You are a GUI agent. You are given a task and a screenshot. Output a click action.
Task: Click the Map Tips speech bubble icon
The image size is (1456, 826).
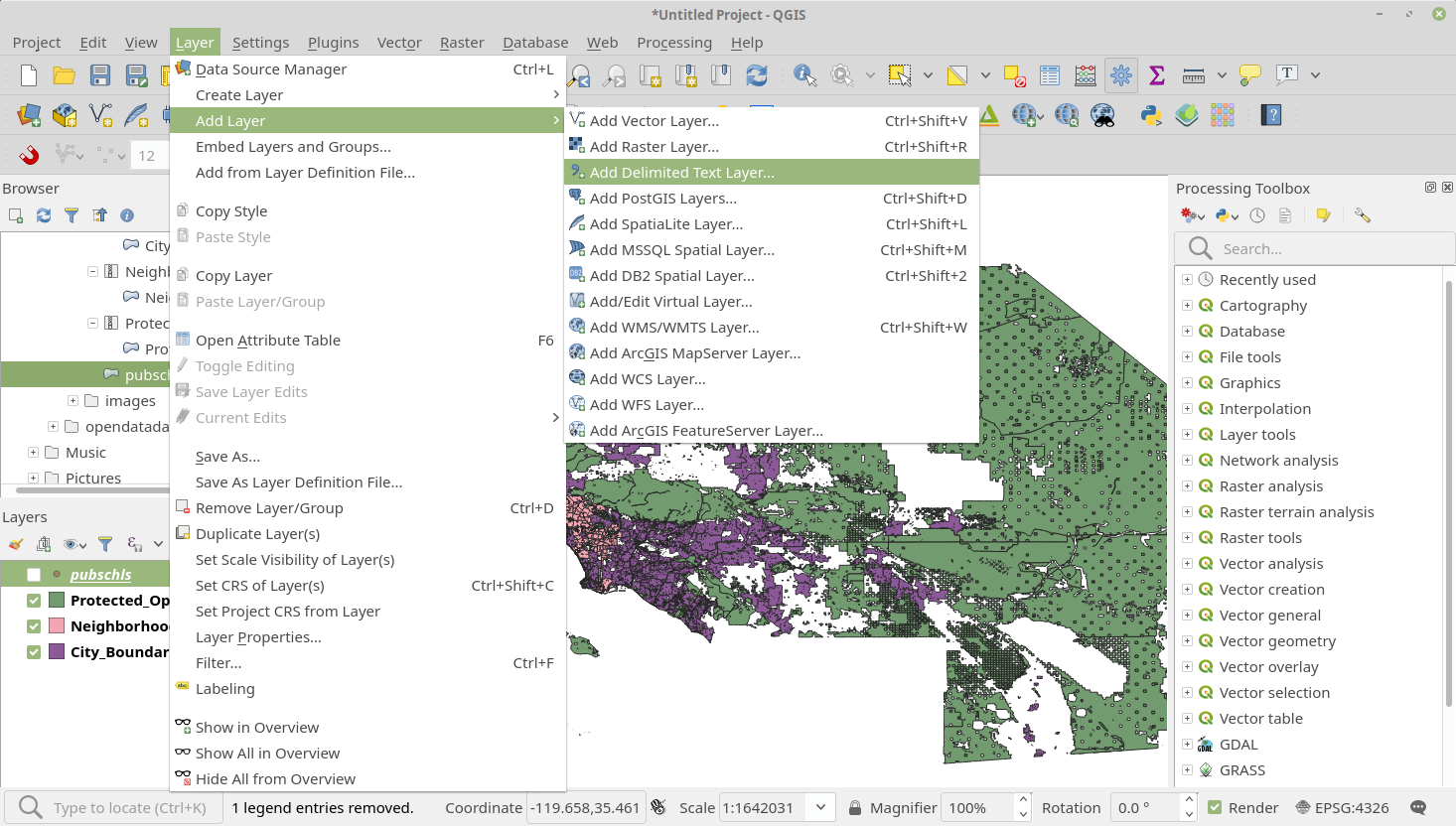tap(1250, 75)
